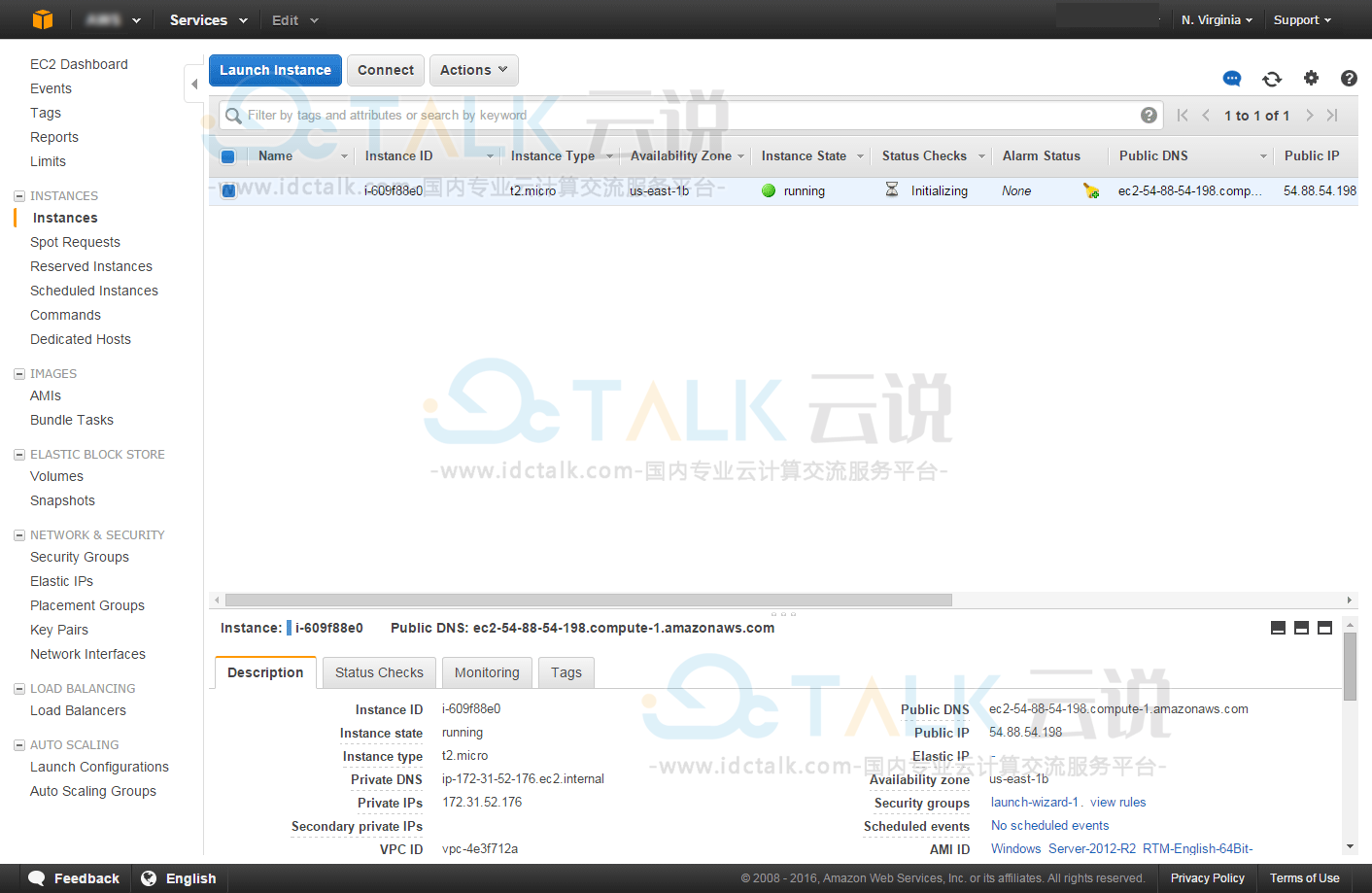
Task: Go to previous page of results
Action: [x=1206, y=116]
